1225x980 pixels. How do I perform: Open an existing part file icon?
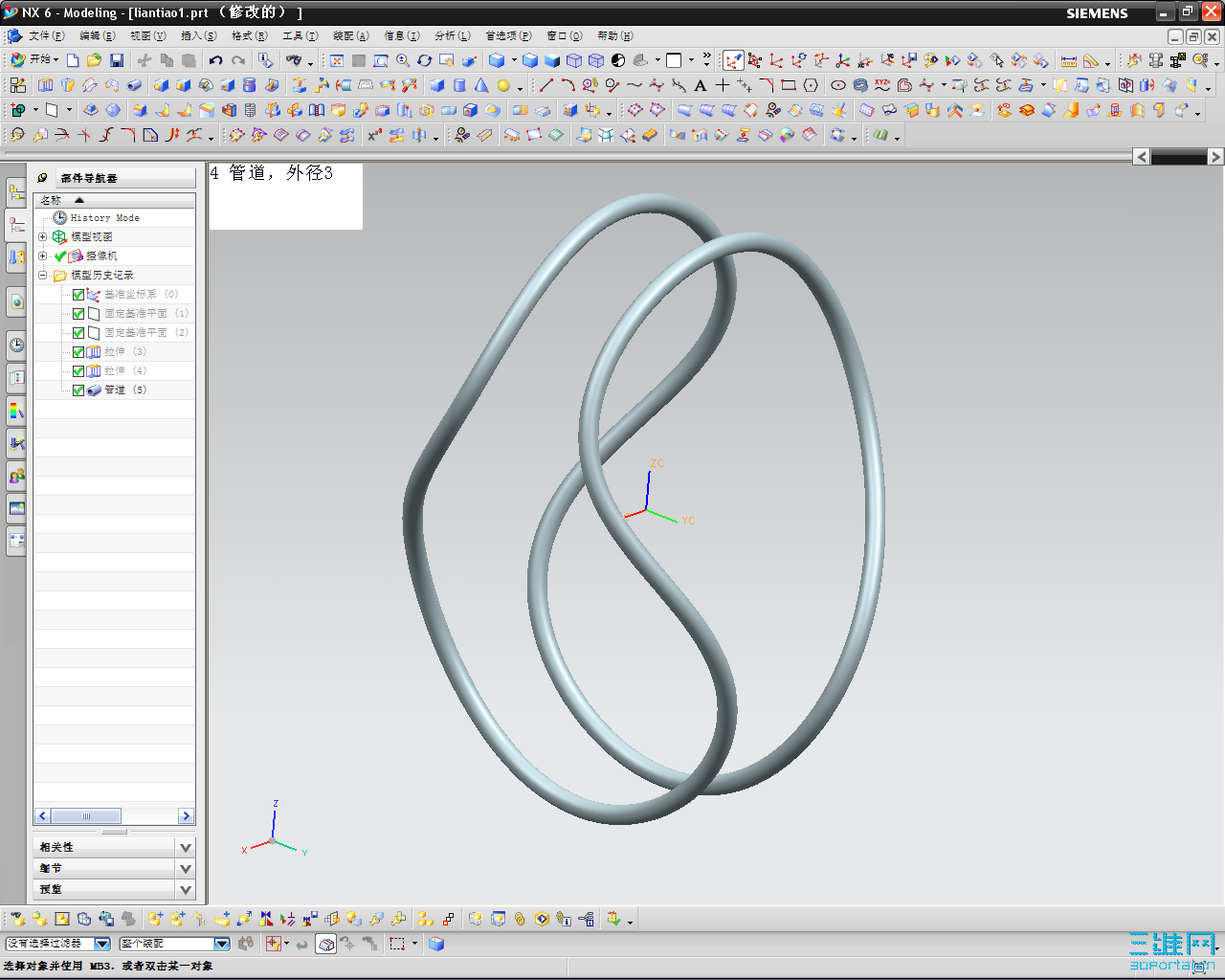(x=94, y=60)
